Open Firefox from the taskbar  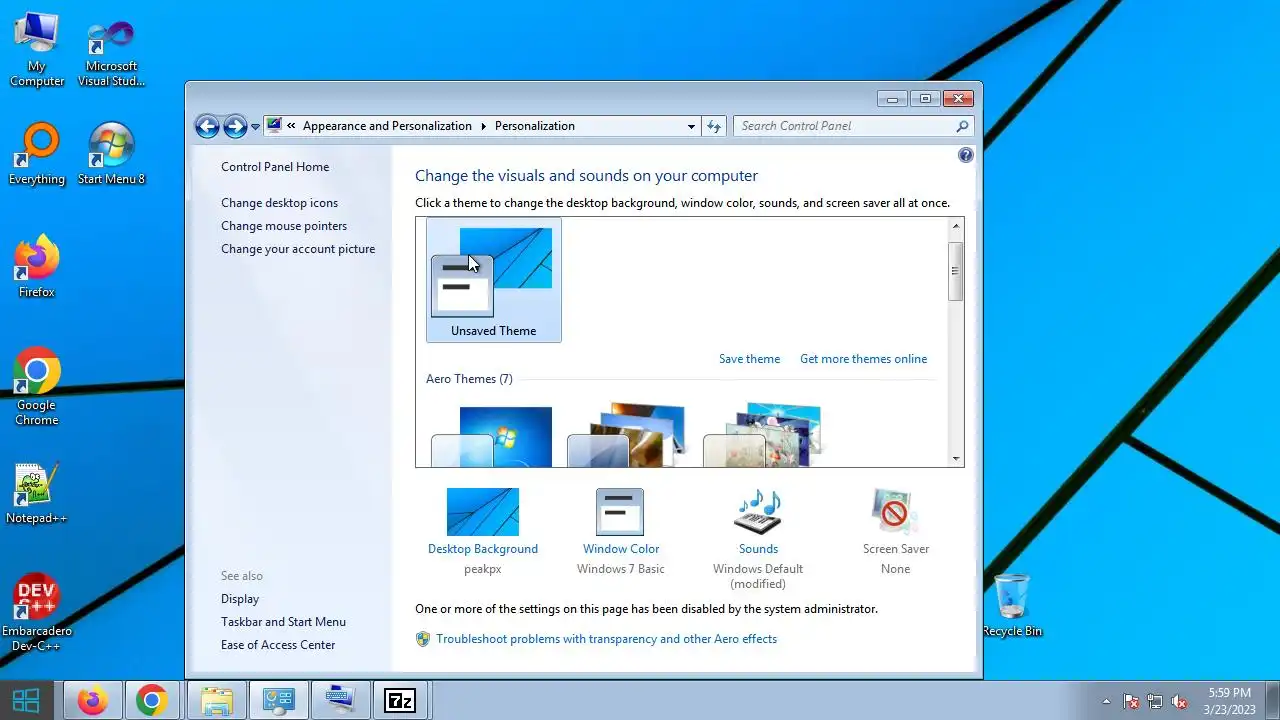[x=93, y=700]
